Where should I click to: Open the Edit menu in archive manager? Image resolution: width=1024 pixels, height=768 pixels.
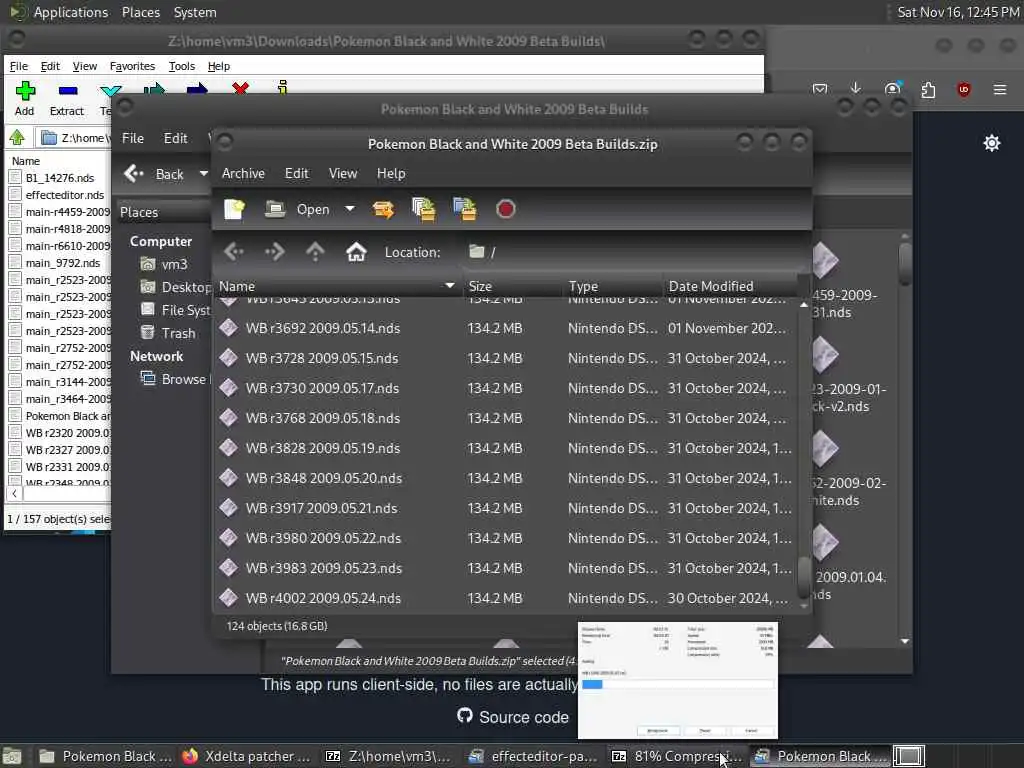click(296, 173)
